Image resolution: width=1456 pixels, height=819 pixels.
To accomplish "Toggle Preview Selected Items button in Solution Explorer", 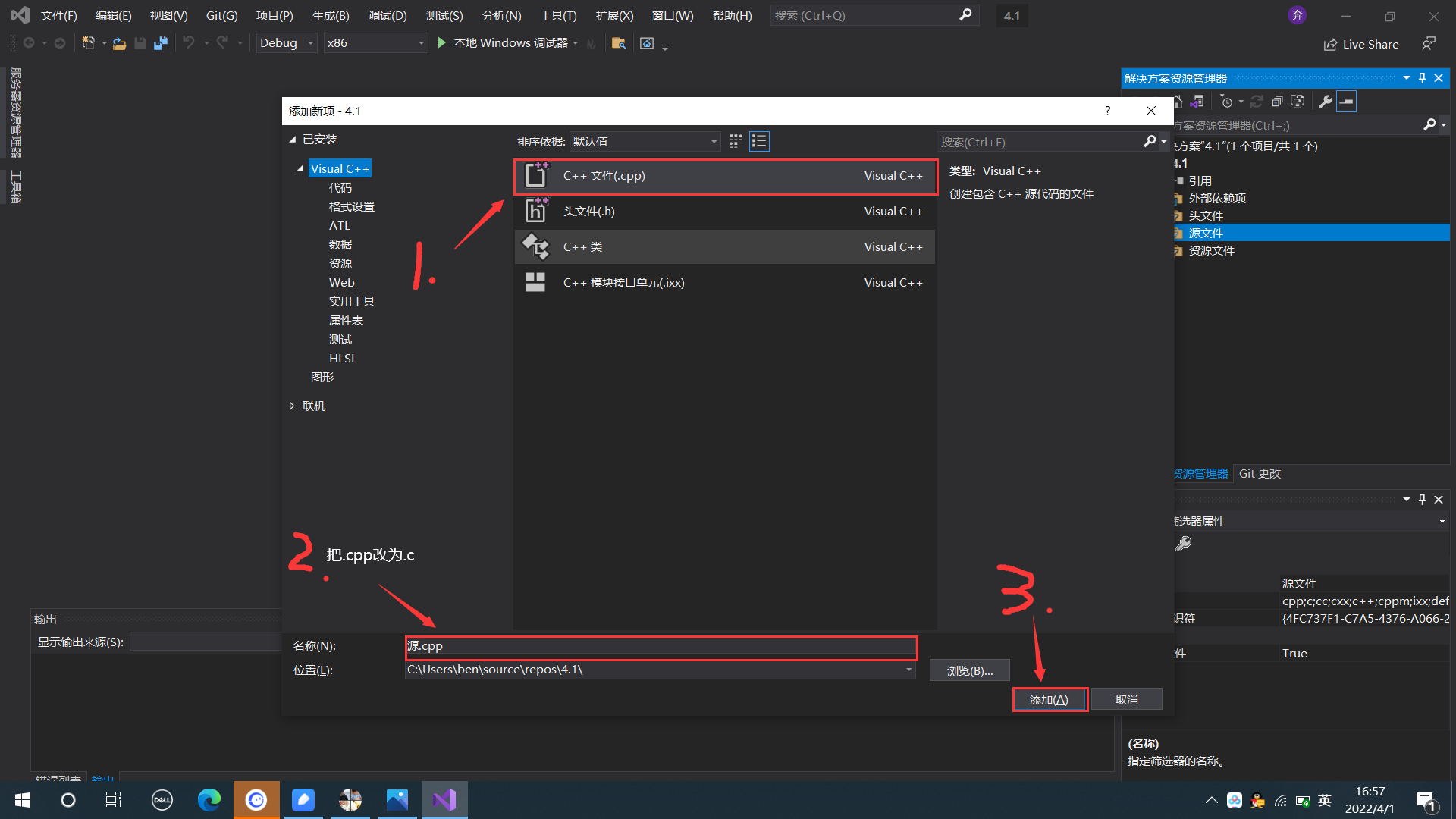I will click(1347, 102).
